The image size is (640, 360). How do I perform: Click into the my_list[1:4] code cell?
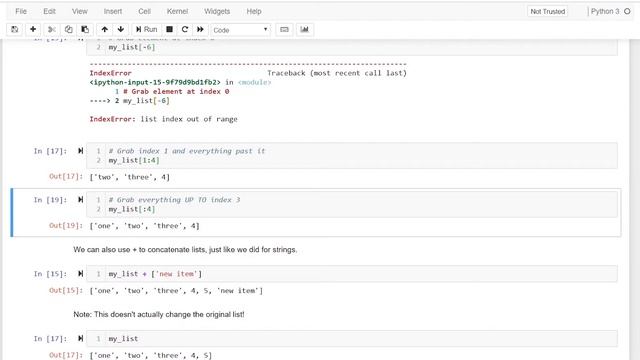351,156
